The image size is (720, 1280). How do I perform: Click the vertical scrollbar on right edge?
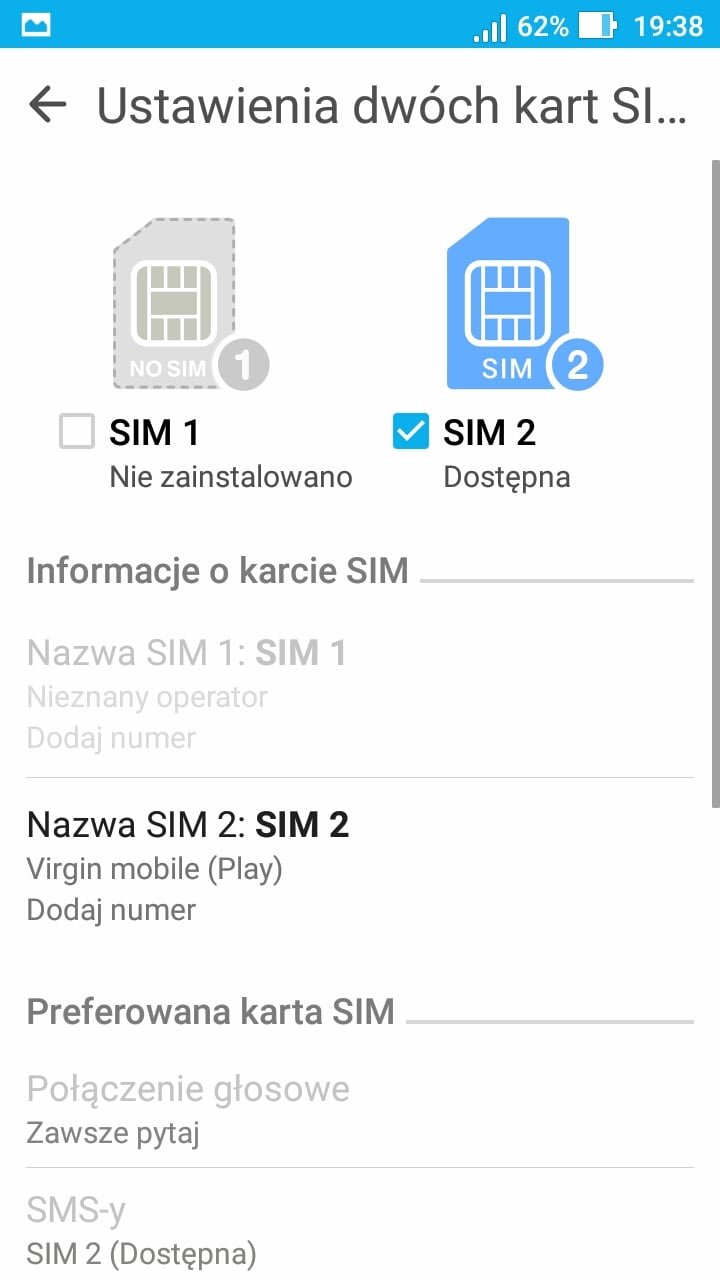[x=714, y=480]
